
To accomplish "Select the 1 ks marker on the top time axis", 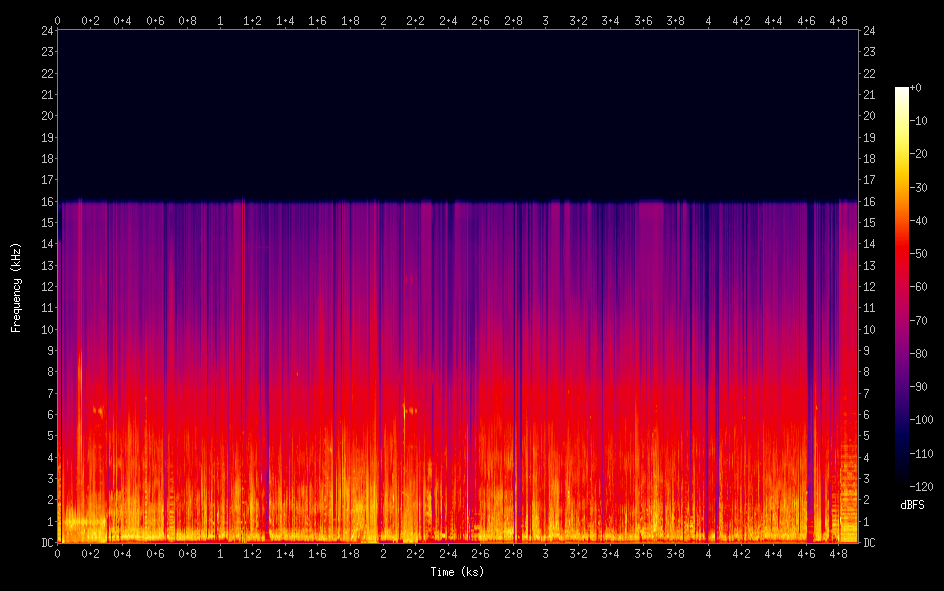I will [220, 20].
